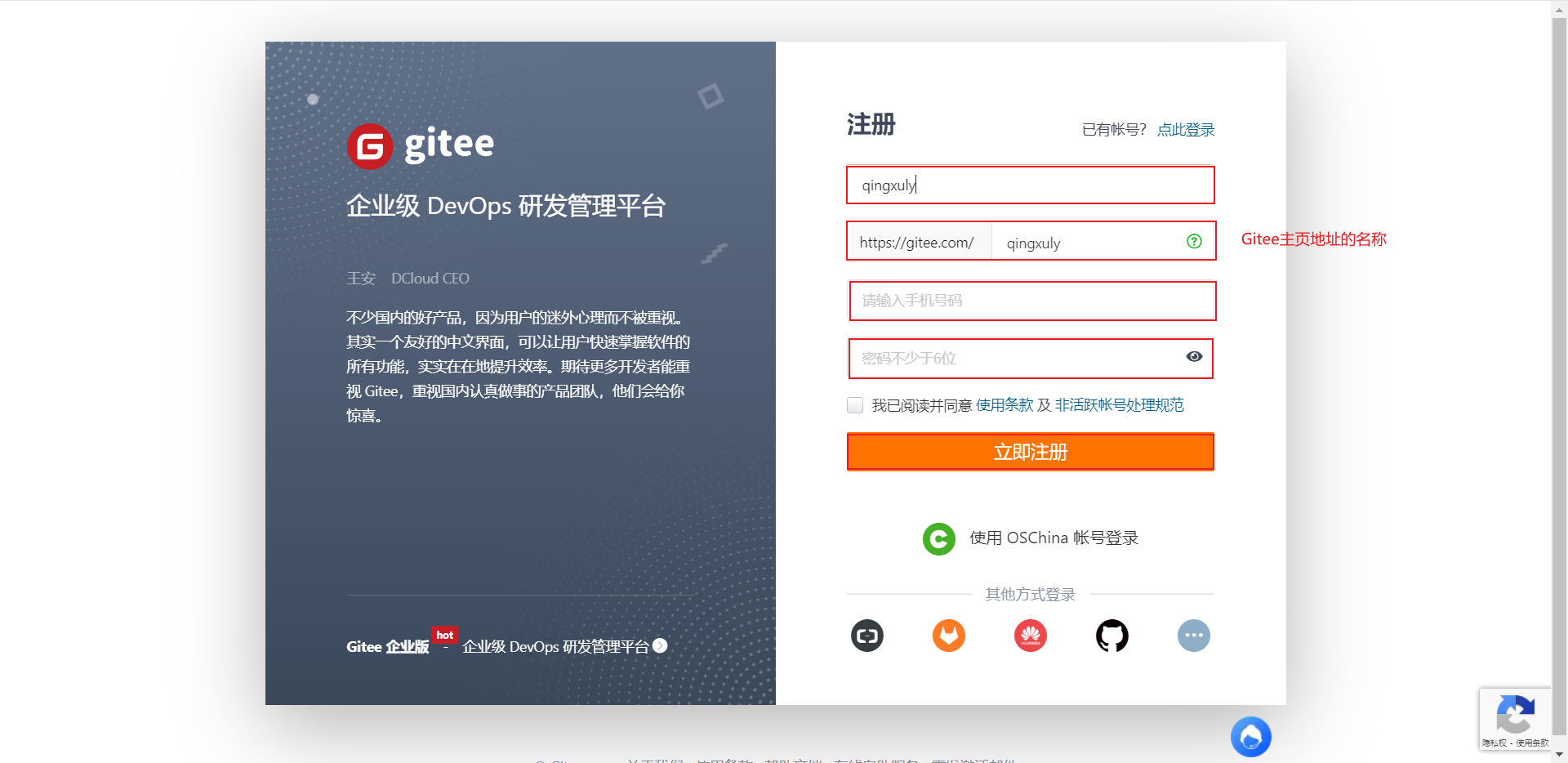The image size is (1568, 763).
Task: Sign in with the GitHub icon
Action: (1111, 636)
